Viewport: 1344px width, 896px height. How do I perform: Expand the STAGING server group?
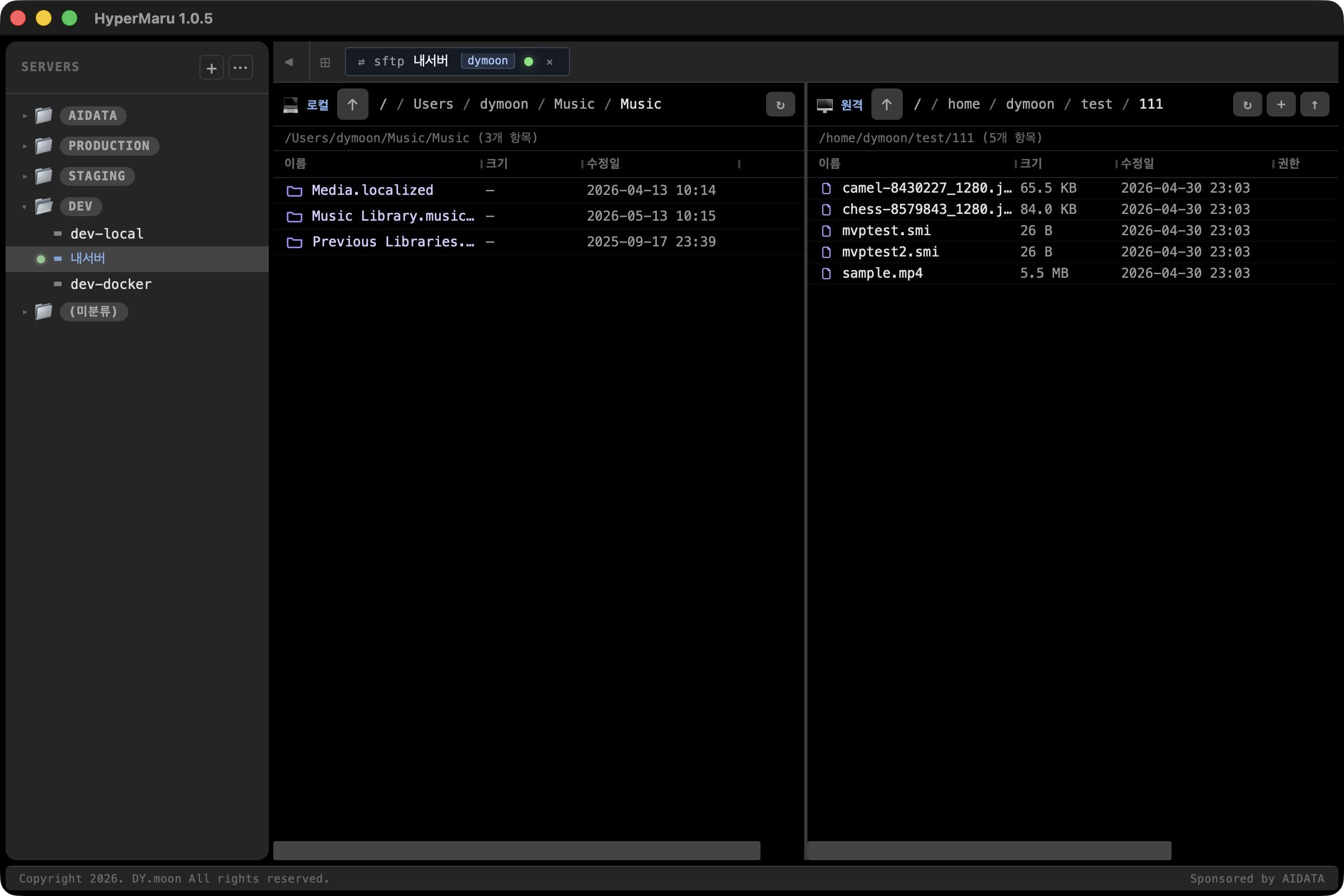pyautogui.click(x=25, y=176)
